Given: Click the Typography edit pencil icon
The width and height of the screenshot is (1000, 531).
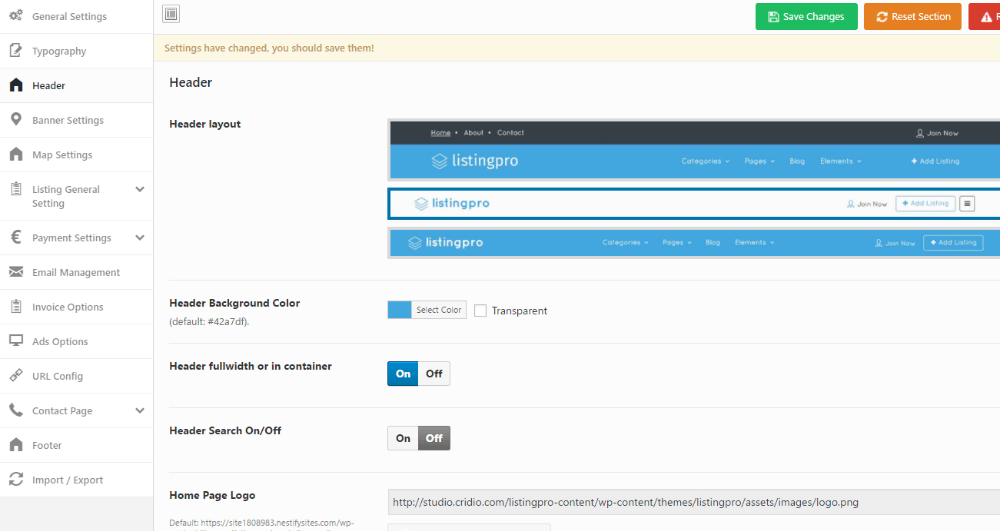Looking at the screenshot, I should 16,51.
